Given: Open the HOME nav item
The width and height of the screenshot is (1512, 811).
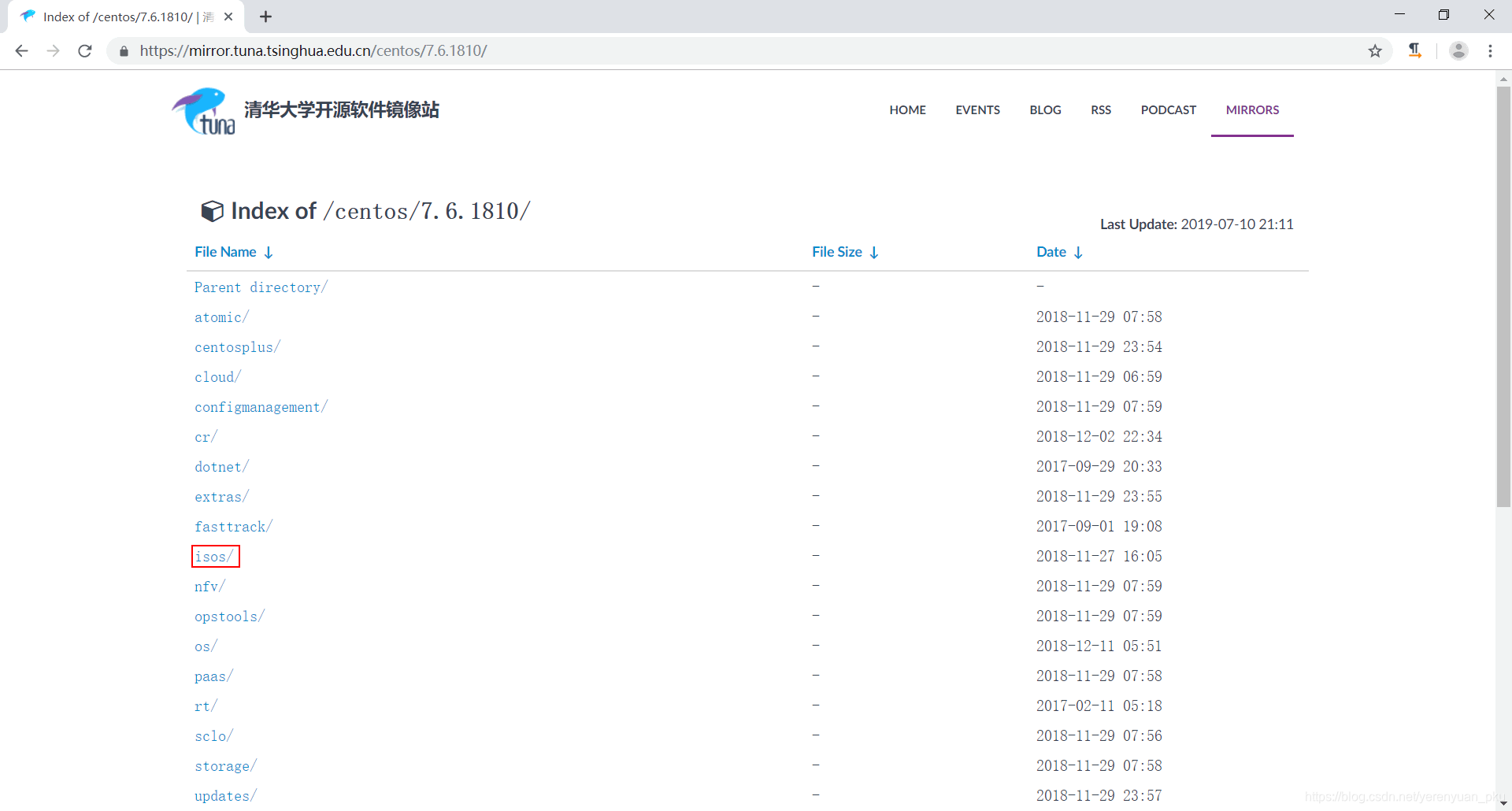Looking at the screenshot, I should (907, 110).
